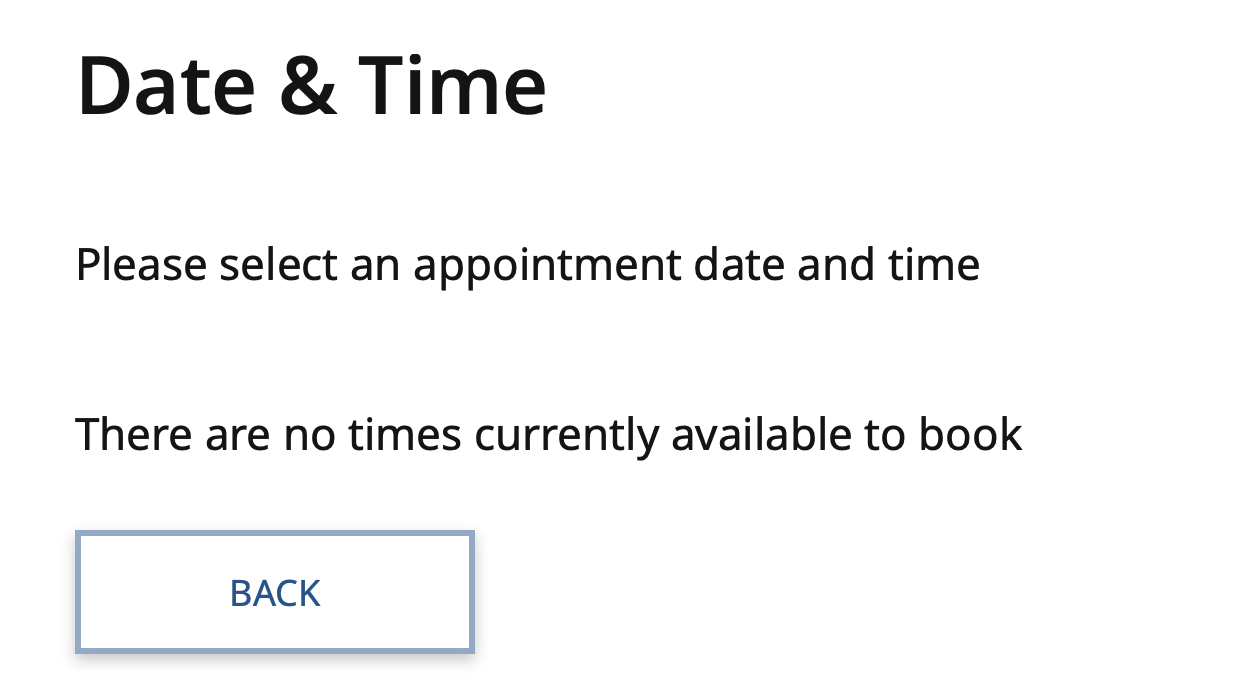The width and height of the screenshot is (1256, 684).
Task: Click the word 'There' in the availability message
Action: pyautogui.click(x=133, y=435)
